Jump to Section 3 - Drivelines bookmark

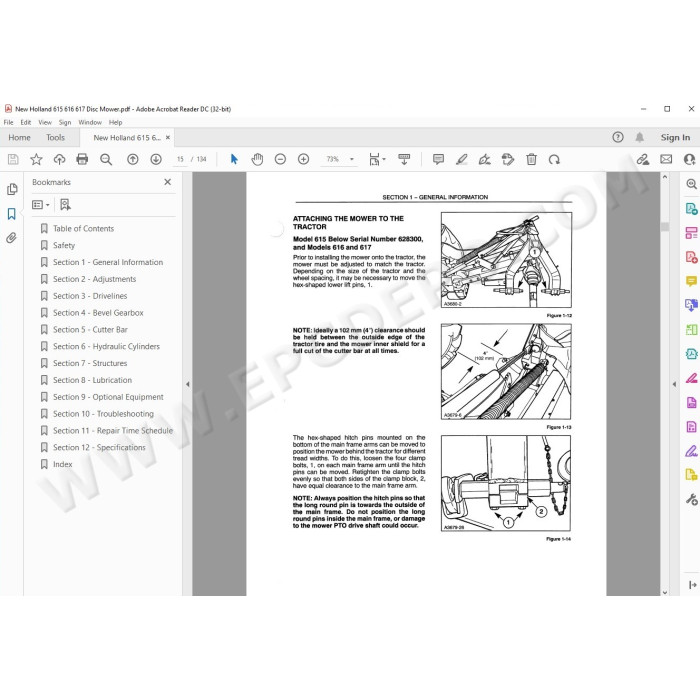click(90, 296)
